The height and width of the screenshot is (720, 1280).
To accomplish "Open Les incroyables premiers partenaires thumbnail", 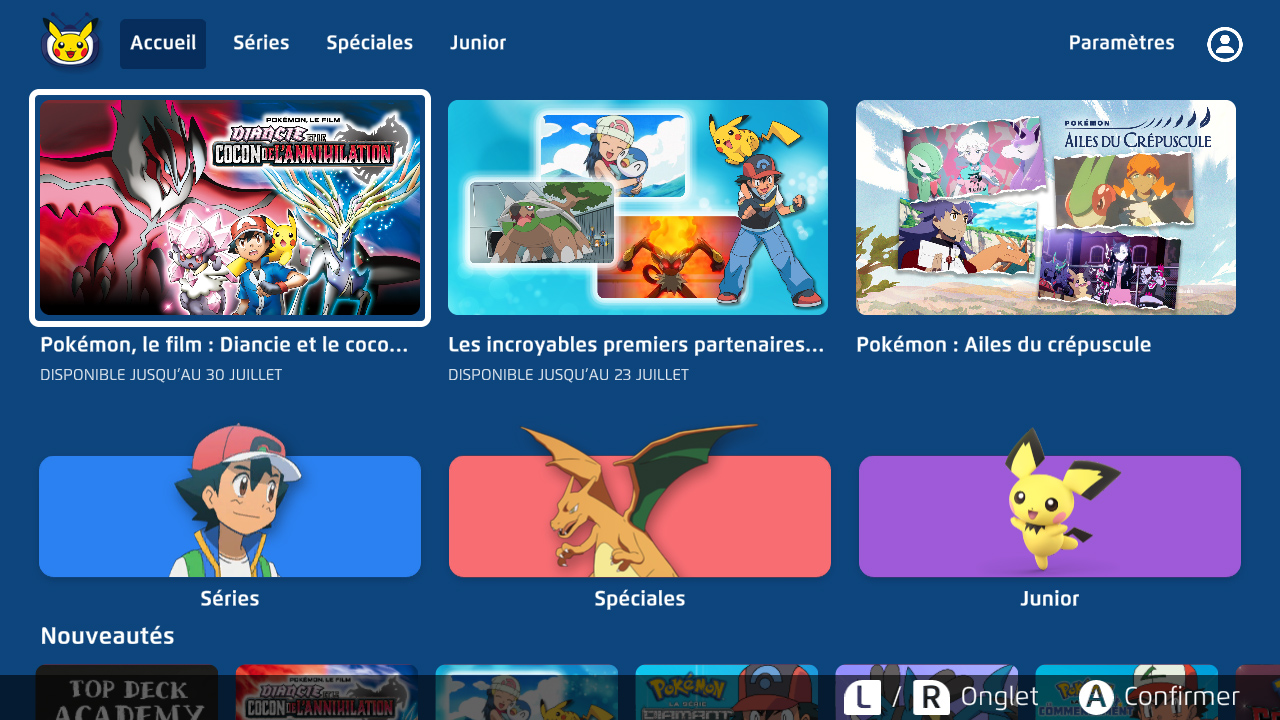I will point(638,208).
